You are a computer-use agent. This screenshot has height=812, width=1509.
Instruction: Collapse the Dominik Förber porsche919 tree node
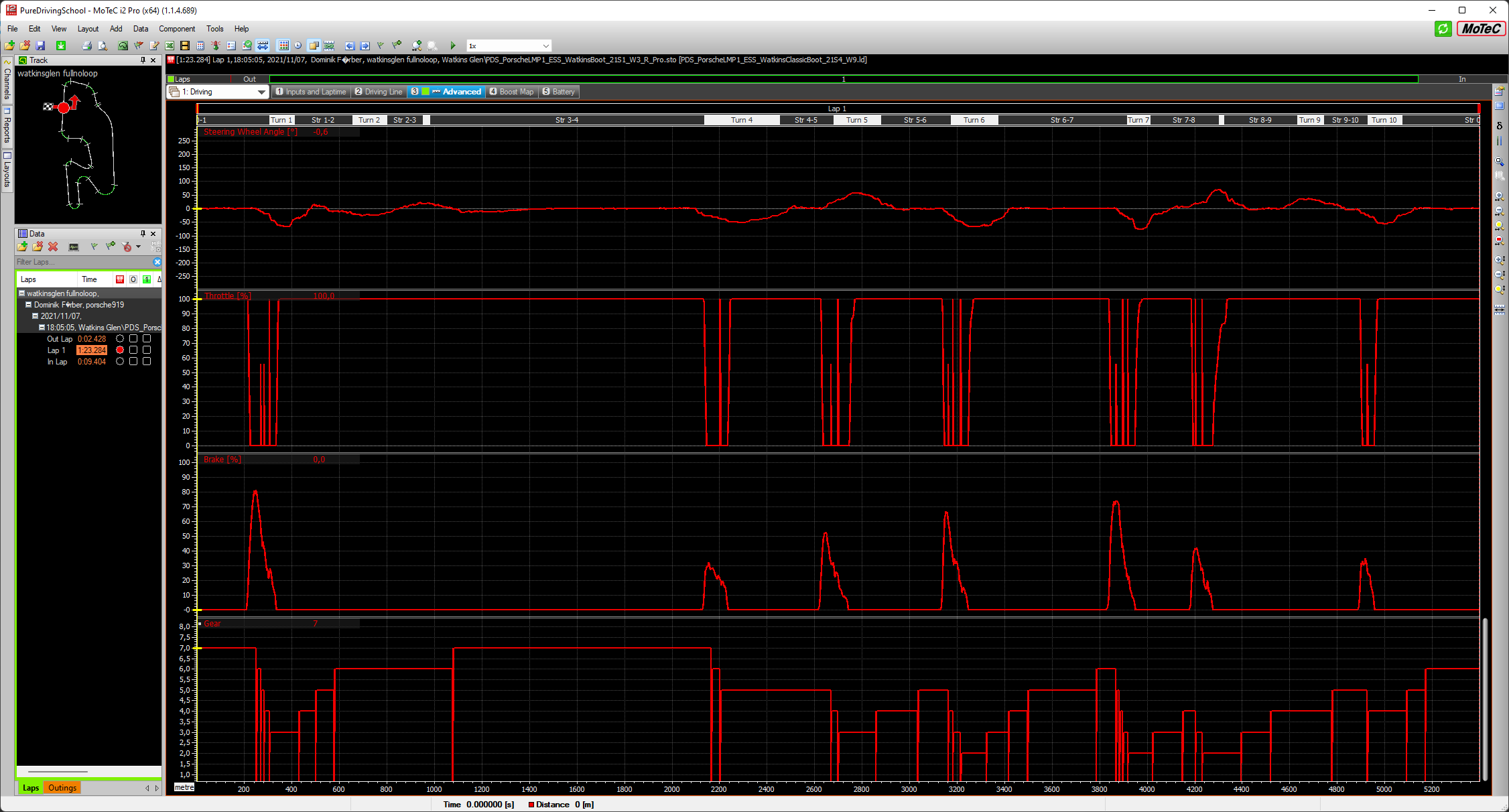point(29,304)
